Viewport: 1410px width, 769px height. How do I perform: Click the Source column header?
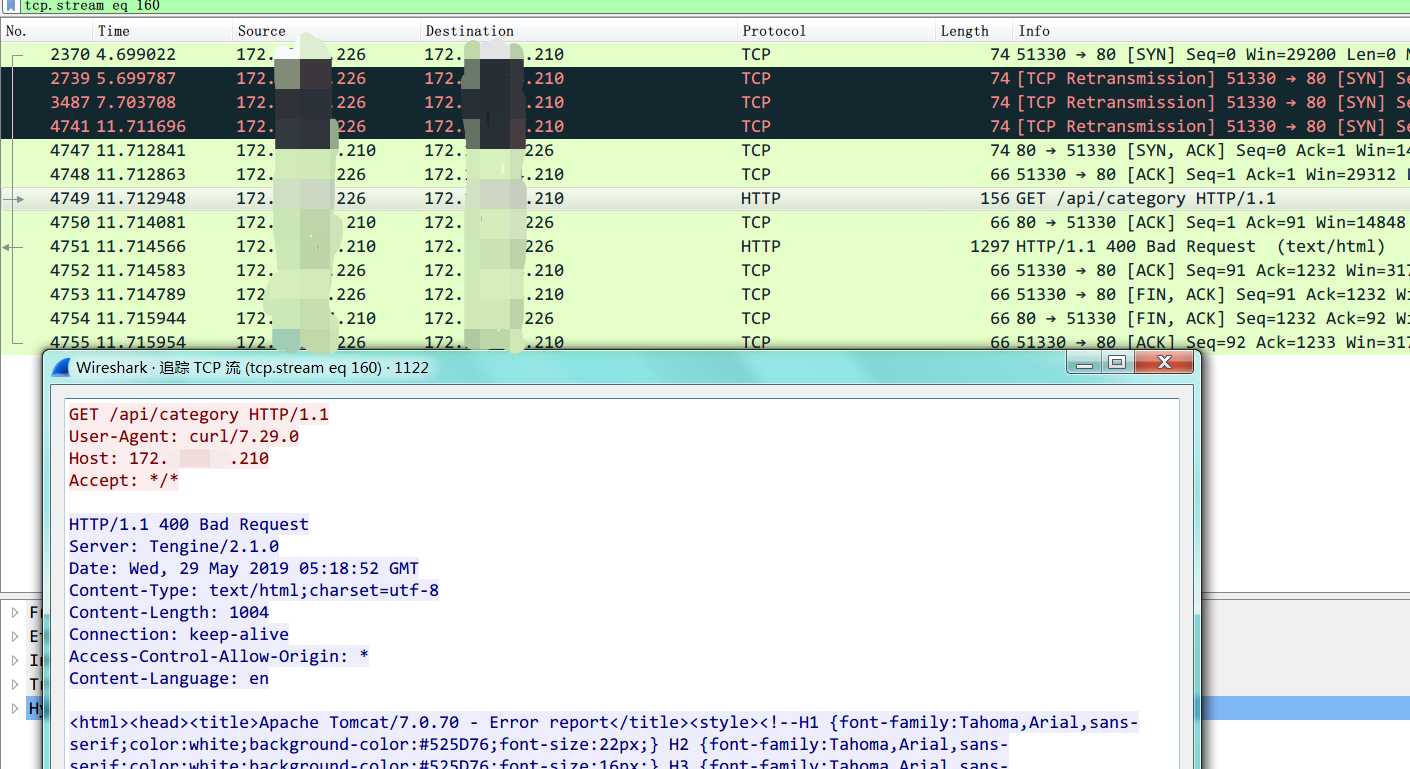click(x=326, y=31)
